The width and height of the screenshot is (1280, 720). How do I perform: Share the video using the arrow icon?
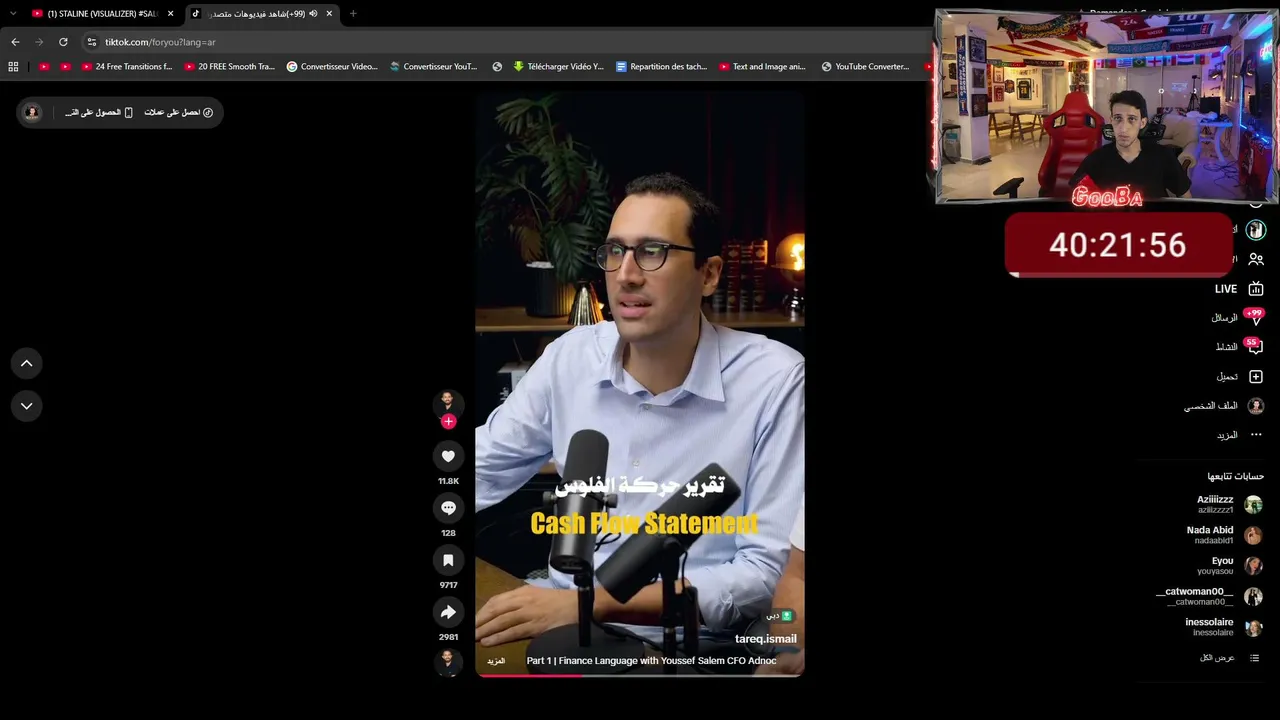[448, 612]
